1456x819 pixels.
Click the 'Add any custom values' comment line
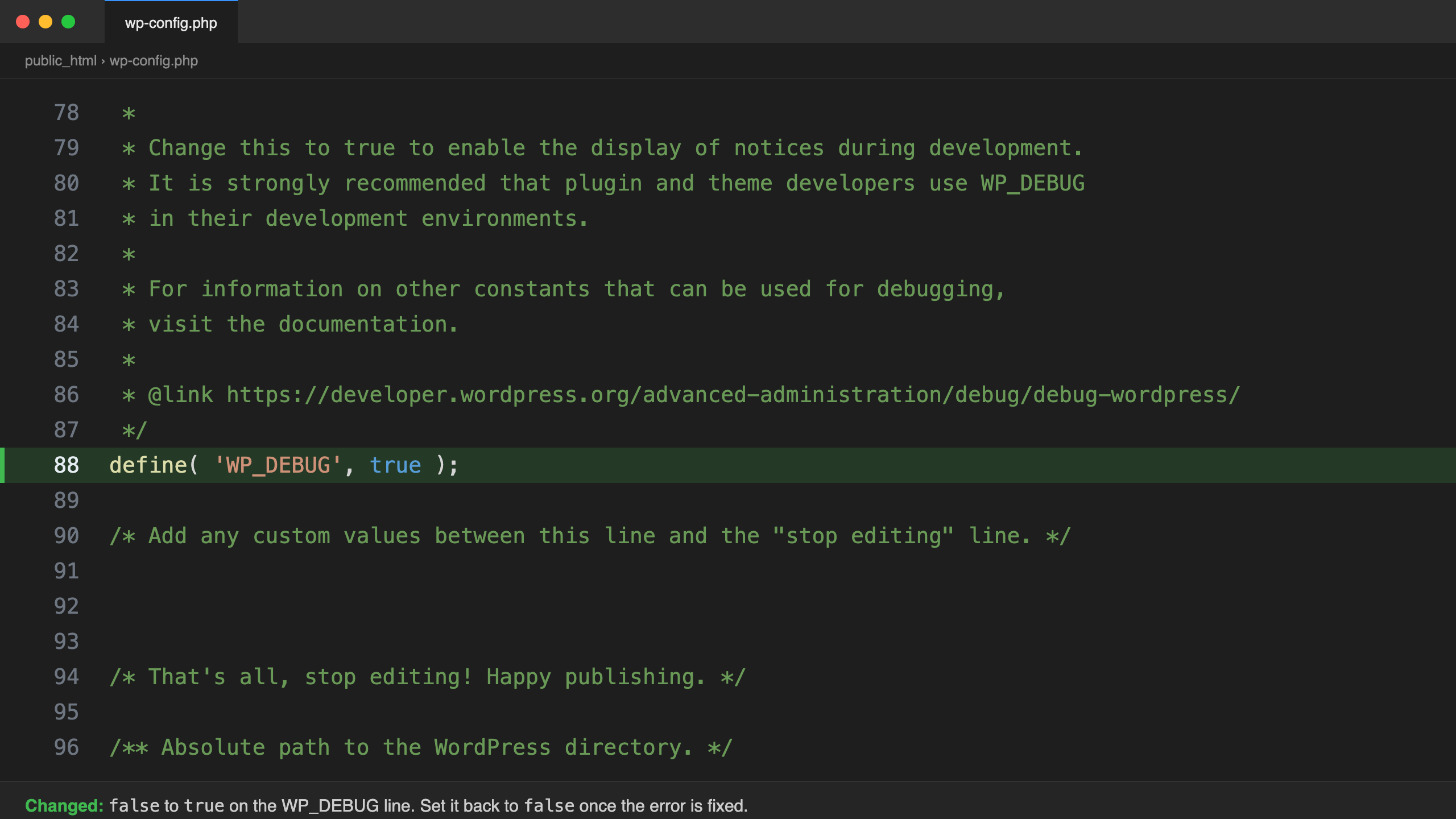[x=590, y=536]
